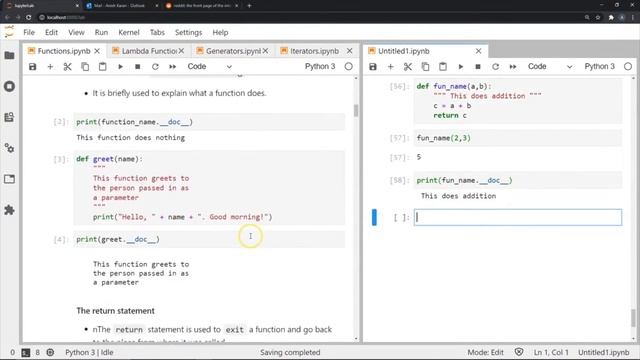The width and height of the screenshot is (640, 360).
Task: Open the View menu
Action: click(76, 32)
